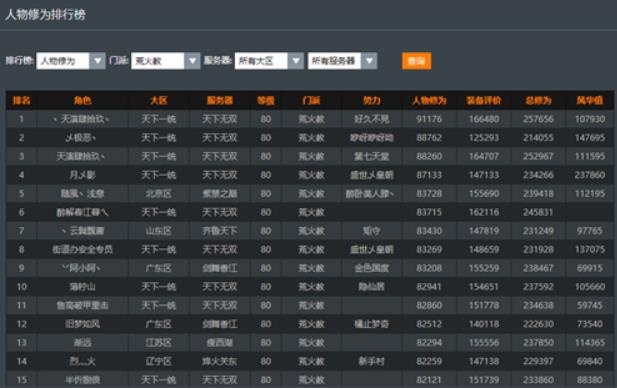Click the 总修为 column header
This screenshot has width=617, height=389.
(538, 101)
